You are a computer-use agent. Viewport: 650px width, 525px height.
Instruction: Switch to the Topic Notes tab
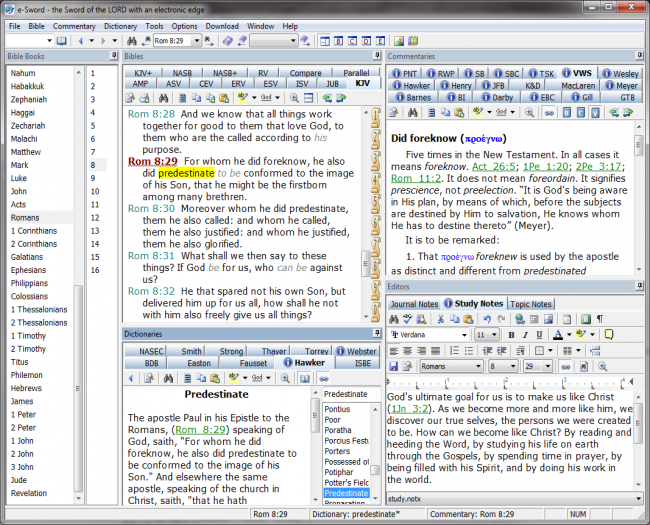pyautogui.click(x=531, y=304)
